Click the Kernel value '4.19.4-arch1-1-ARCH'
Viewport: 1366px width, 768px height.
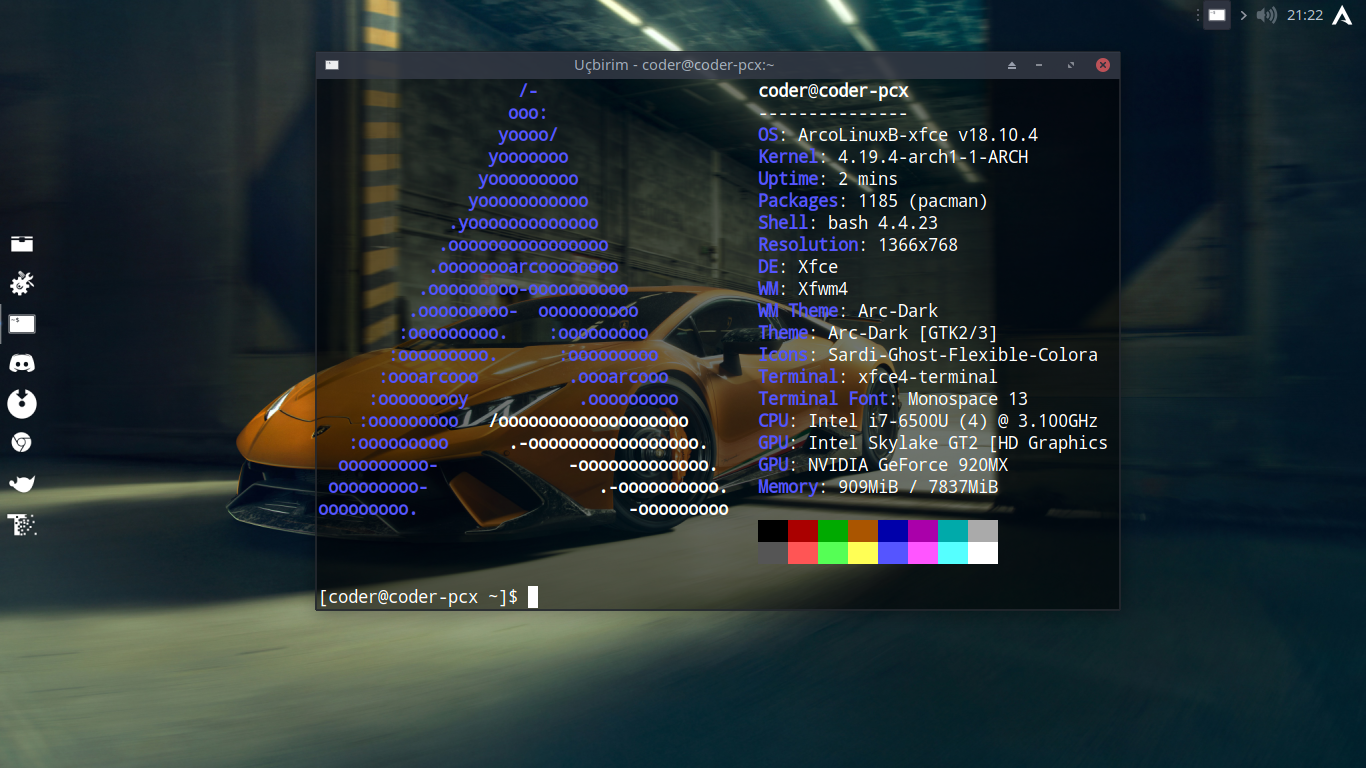(933, 157)
